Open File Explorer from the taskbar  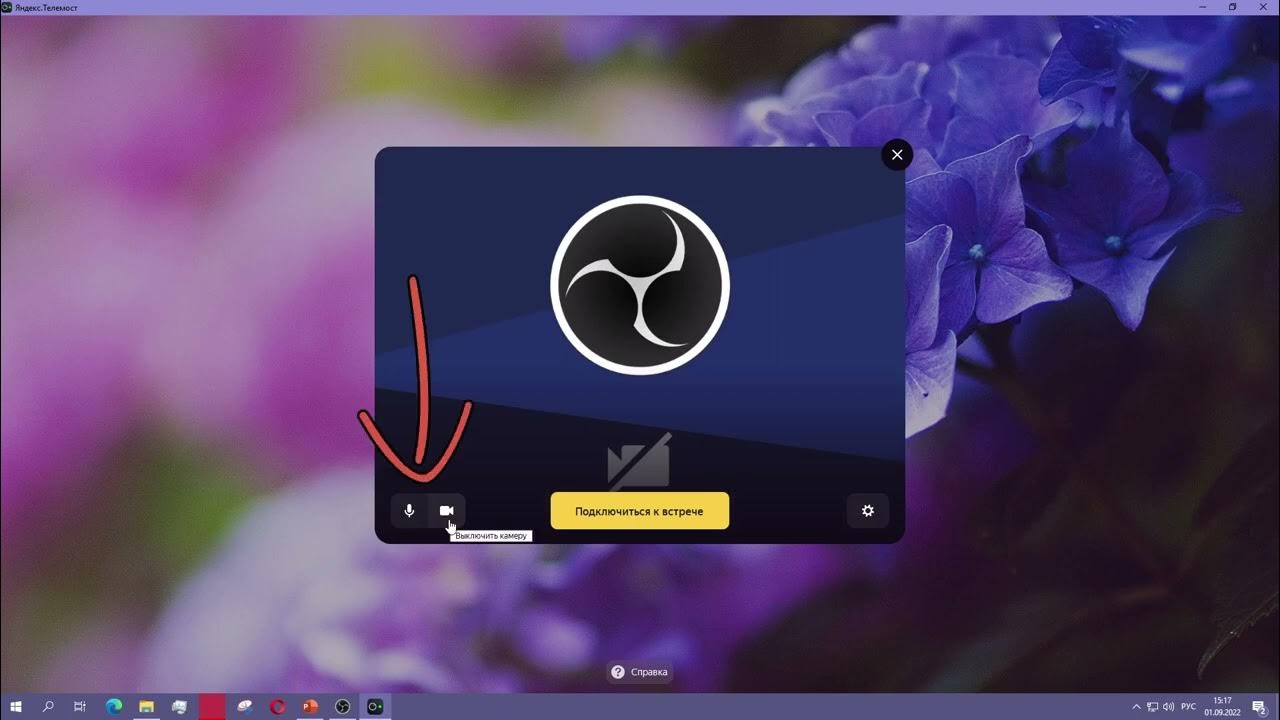point(146,707)
